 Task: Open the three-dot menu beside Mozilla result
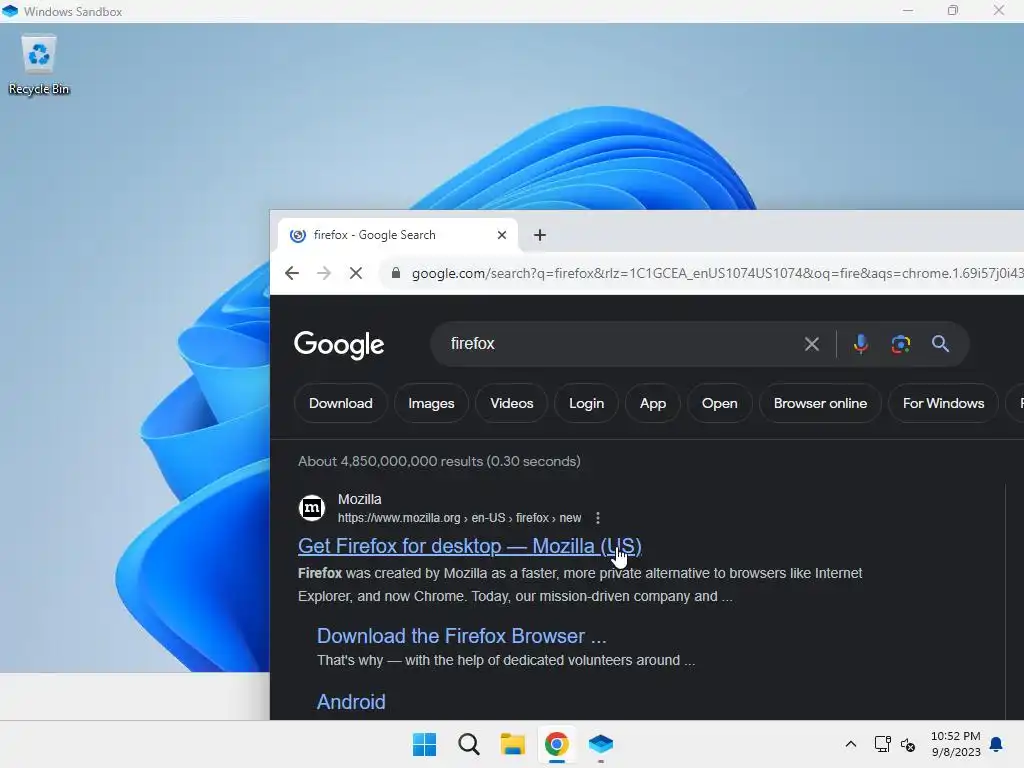pos(598,518)
